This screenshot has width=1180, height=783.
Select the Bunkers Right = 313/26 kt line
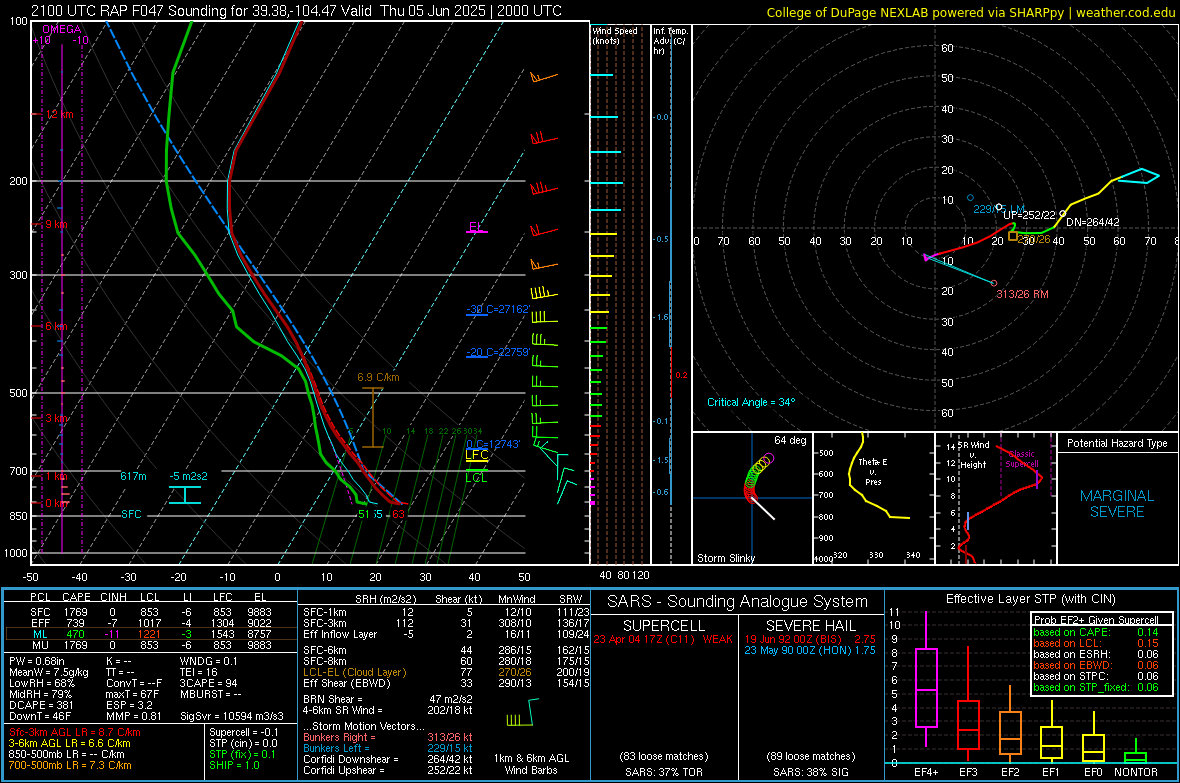coord(388,737)
